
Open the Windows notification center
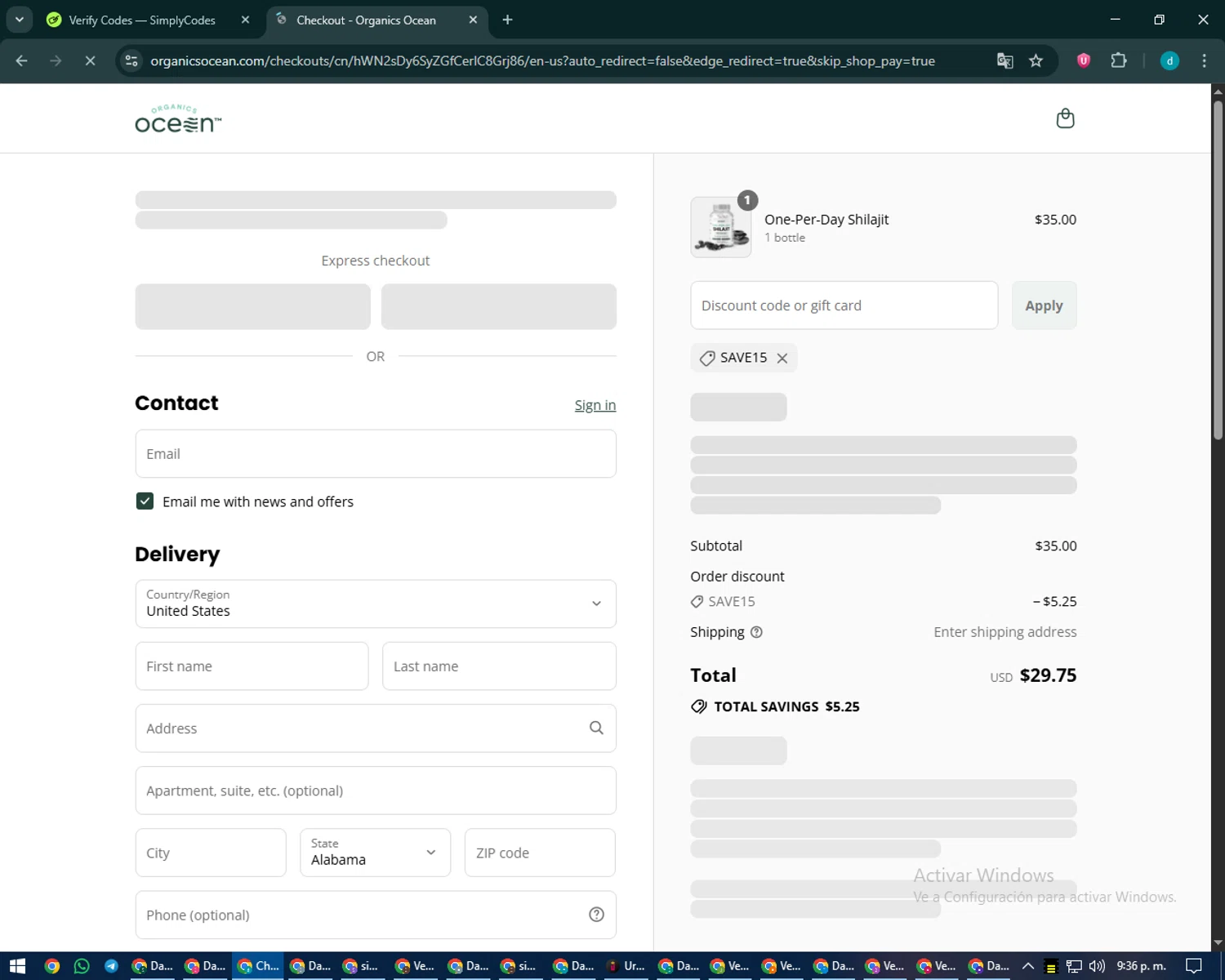(x=1194, y=966)
